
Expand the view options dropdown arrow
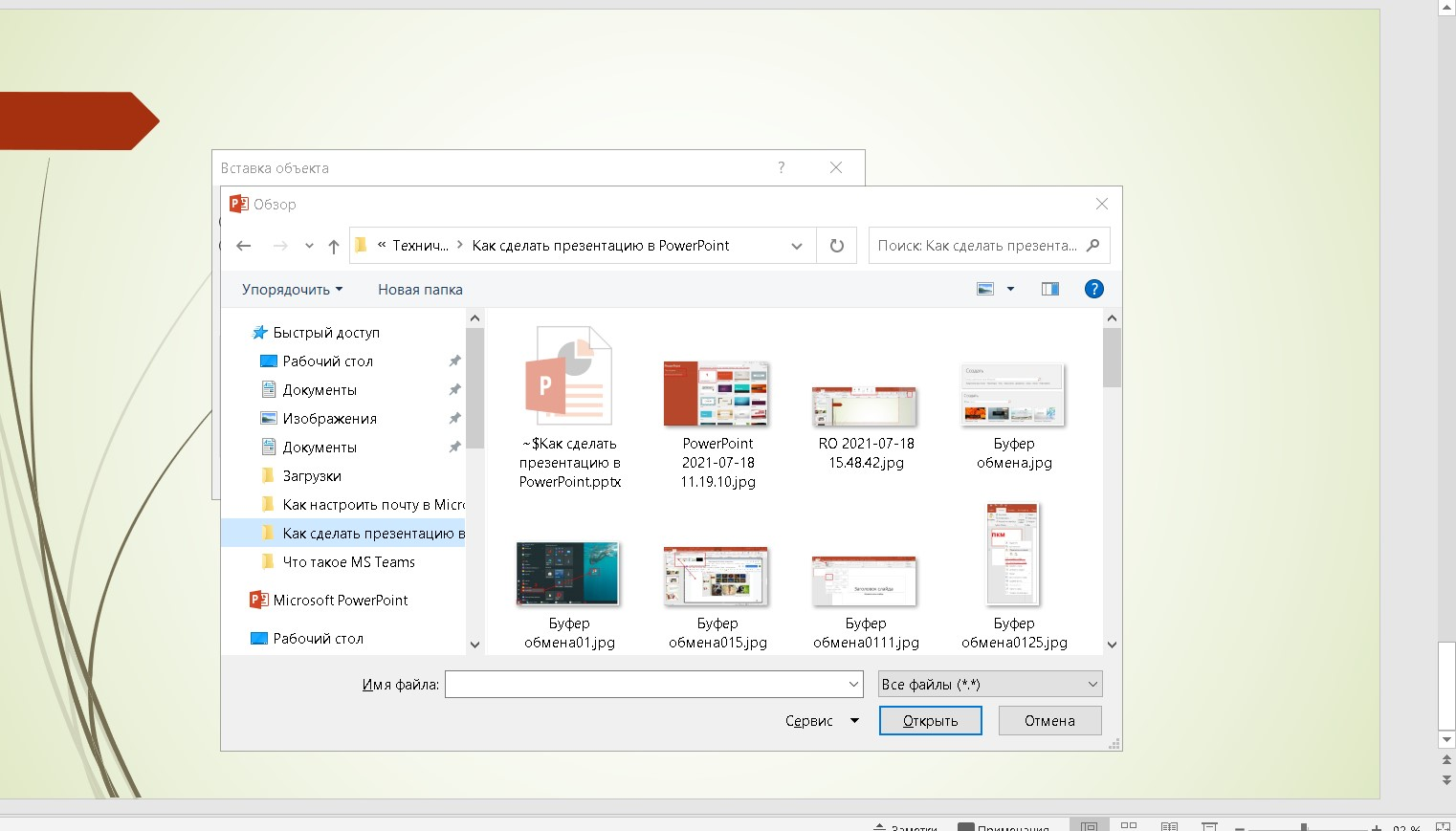[1010, 289]
